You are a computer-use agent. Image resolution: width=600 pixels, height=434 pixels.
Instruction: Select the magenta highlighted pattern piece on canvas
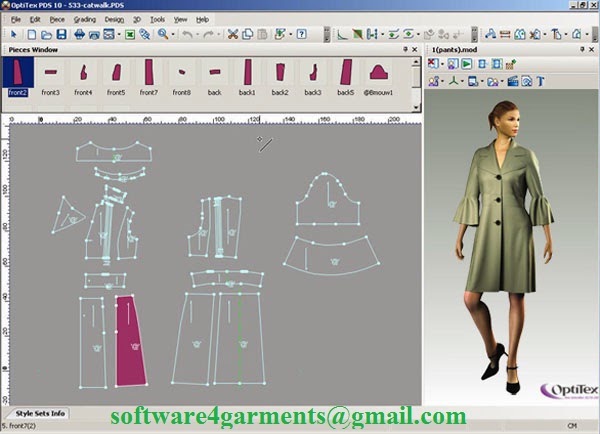pyautogui.click(x=130, y=341)
